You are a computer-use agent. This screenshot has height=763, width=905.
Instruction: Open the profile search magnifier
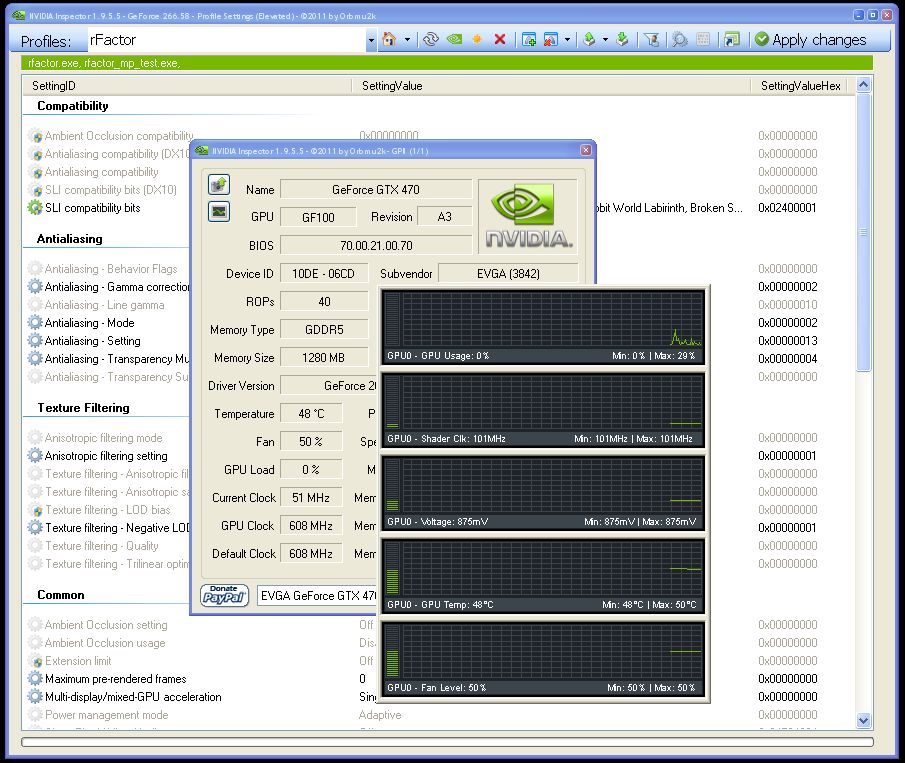tap(679, 39)
